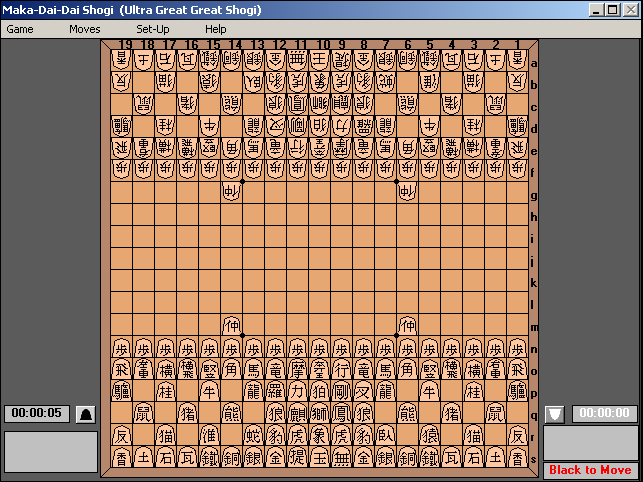Select Black's donkey 驢 on square 1p

coord(518,392)
